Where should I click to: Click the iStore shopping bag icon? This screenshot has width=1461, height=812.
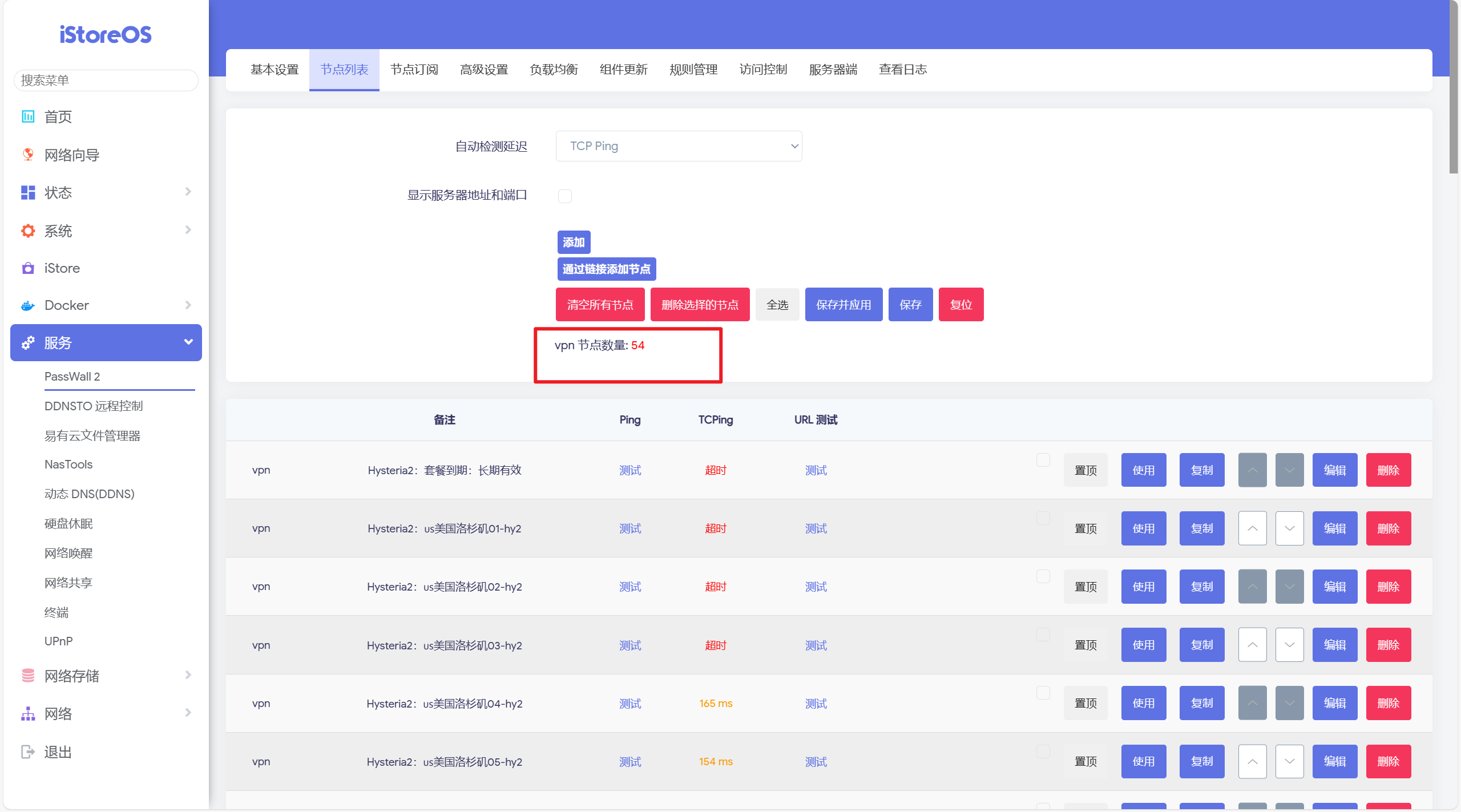tap(27, 268)
